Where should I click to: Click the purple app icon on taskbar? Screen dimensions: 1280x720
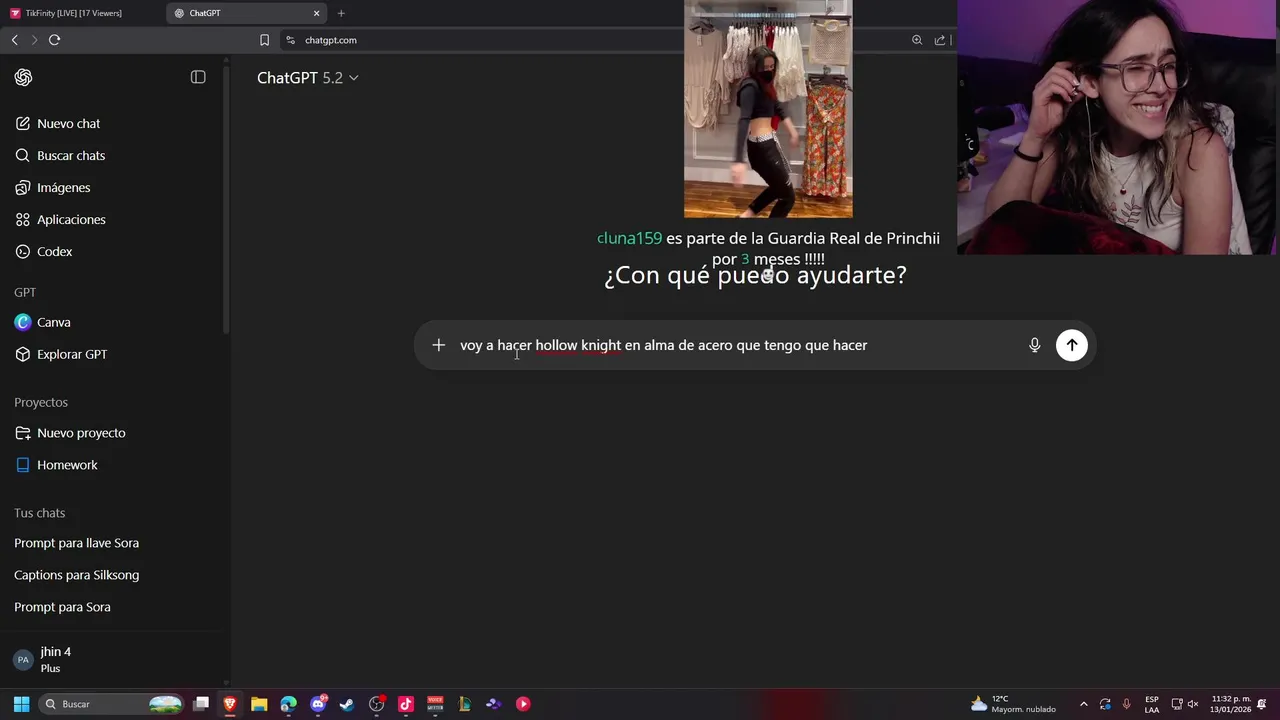[493, 704]
